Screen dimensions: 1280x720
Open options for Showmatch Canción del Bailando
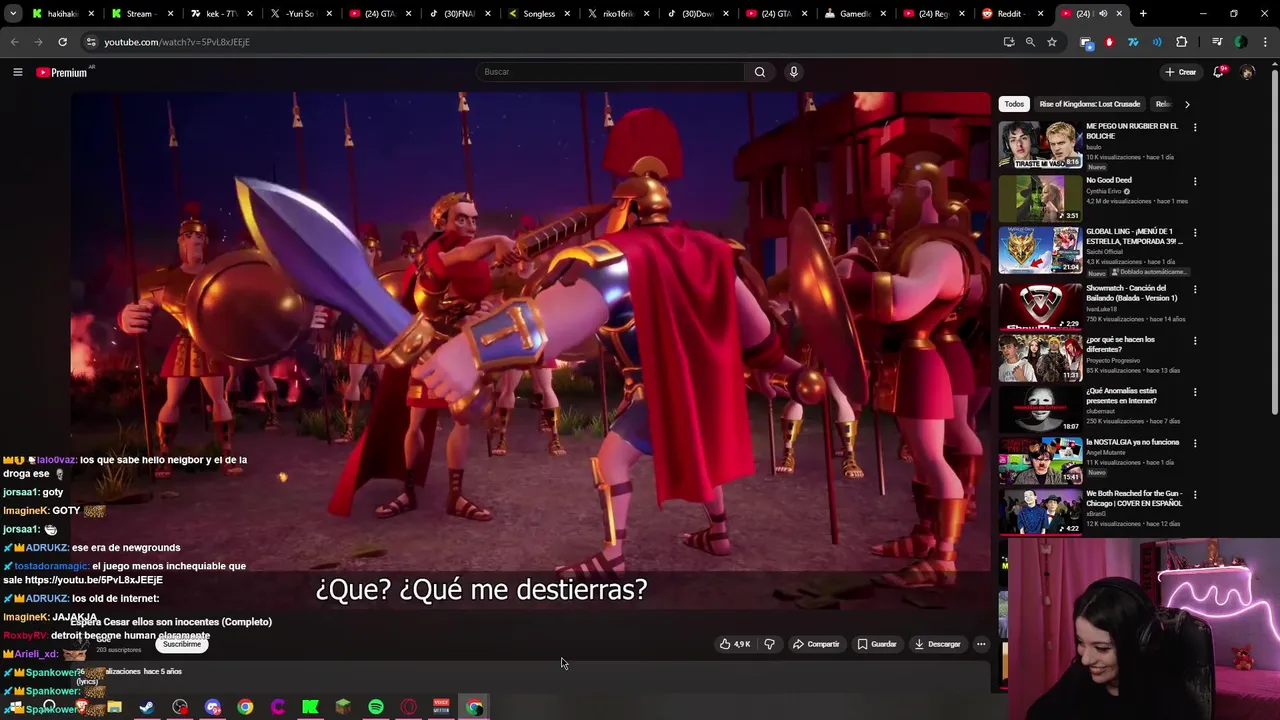click(1195, 290)
